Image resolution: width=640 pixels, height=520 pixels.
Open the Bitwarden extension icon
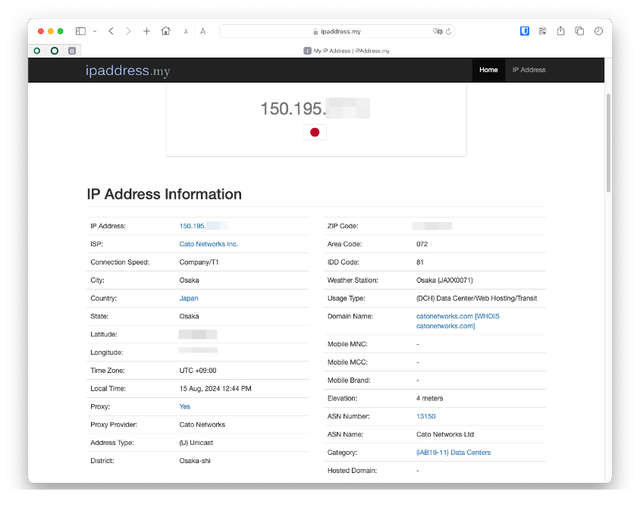tap(524, 31)
